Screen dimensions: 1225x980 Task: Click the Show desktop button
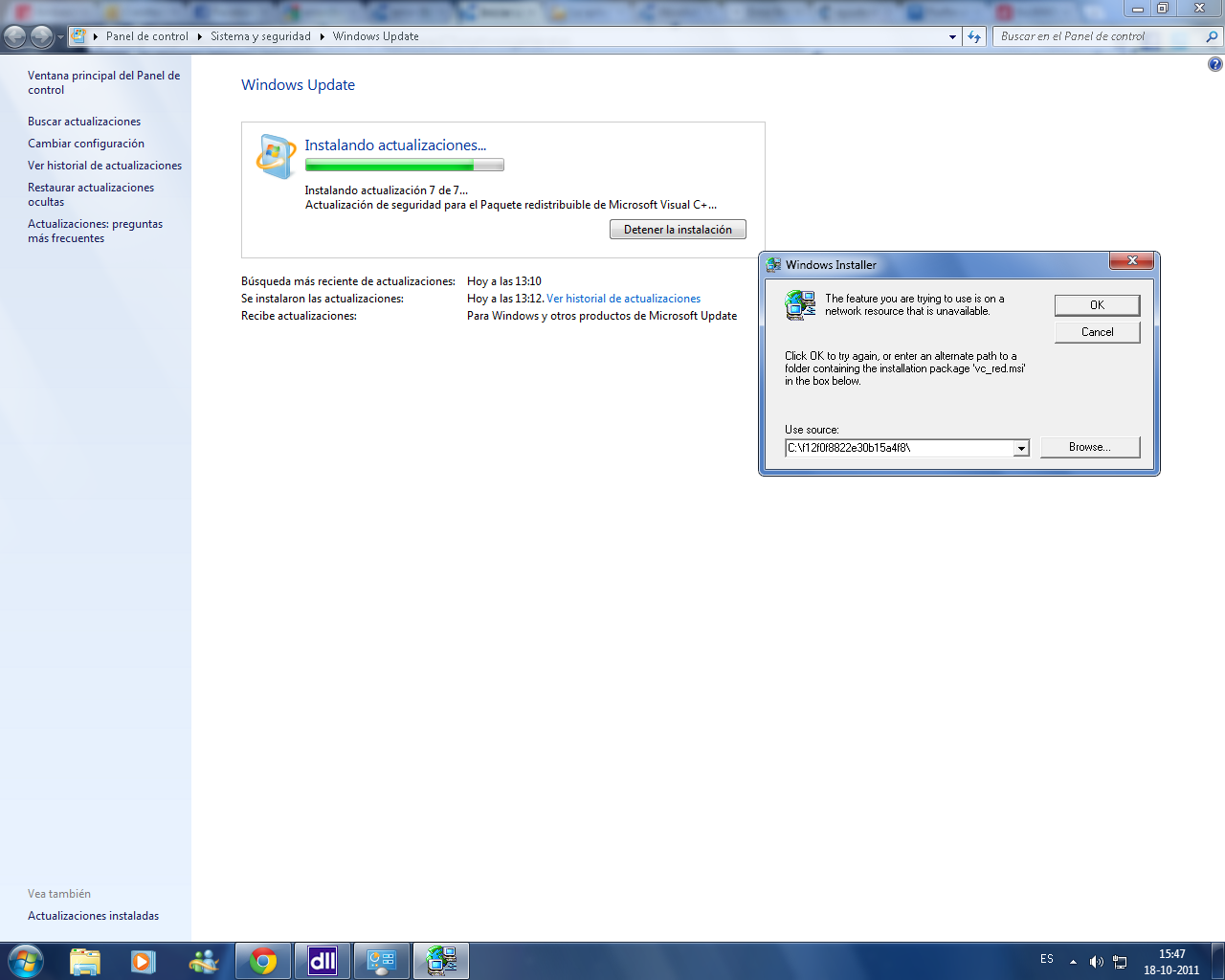(1218, 961)
